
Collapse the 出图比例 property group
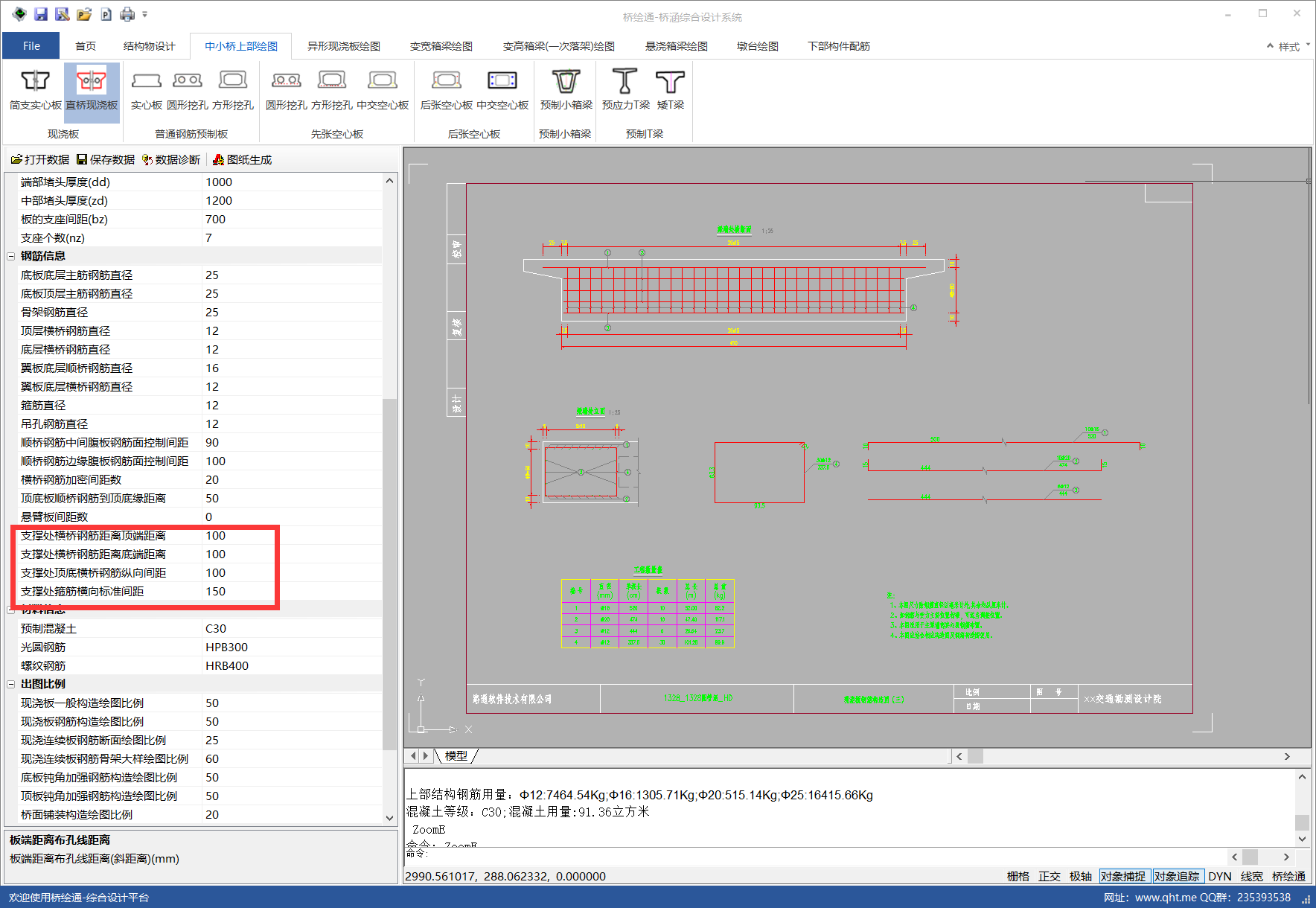[x=11, y=684]
